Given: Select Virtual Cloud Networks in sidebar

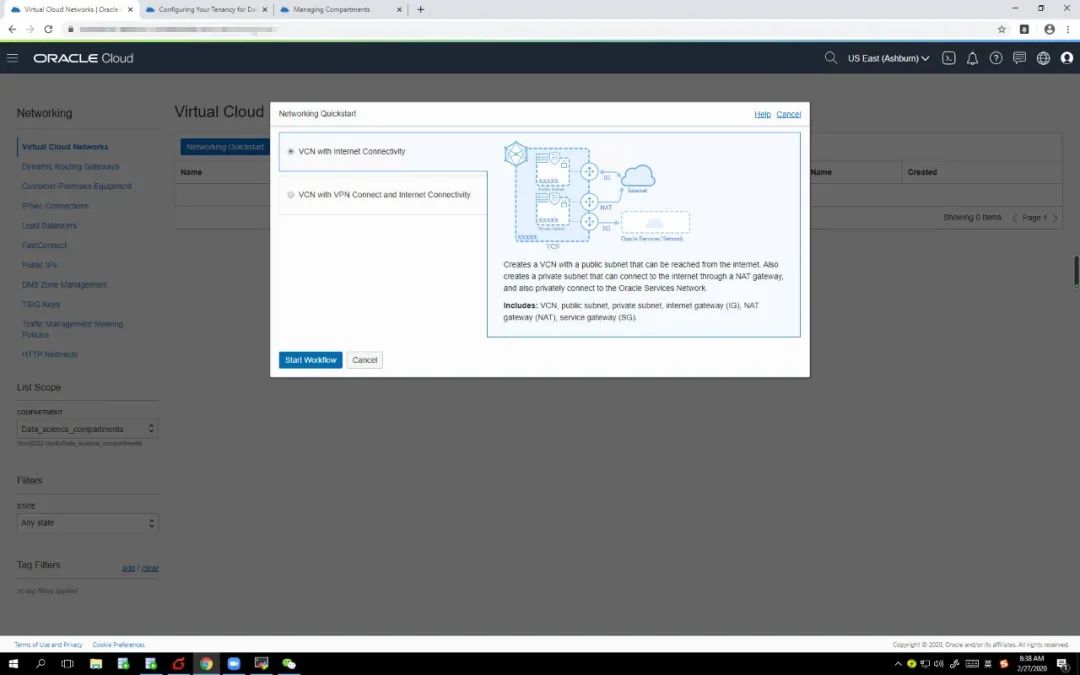Looking at the screenshot, I should pos(65,147).
